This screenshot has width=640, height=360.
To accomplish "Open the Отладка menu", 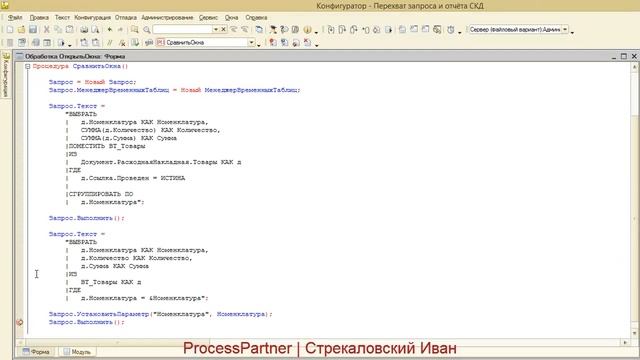I will (126, 18).
